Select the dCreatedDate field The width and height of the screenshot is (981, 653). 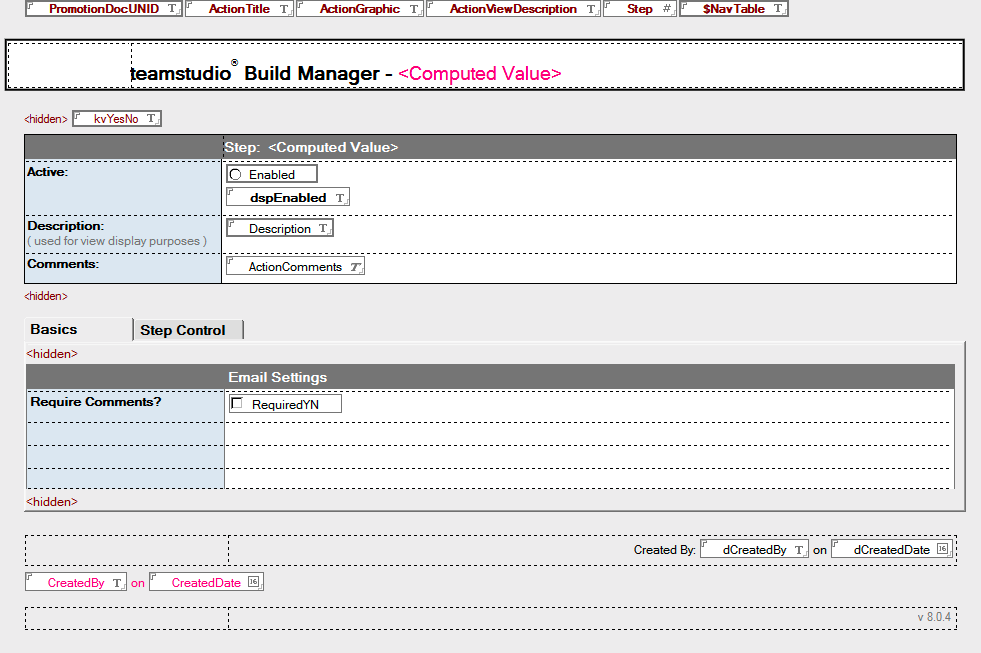coord(892,549)
